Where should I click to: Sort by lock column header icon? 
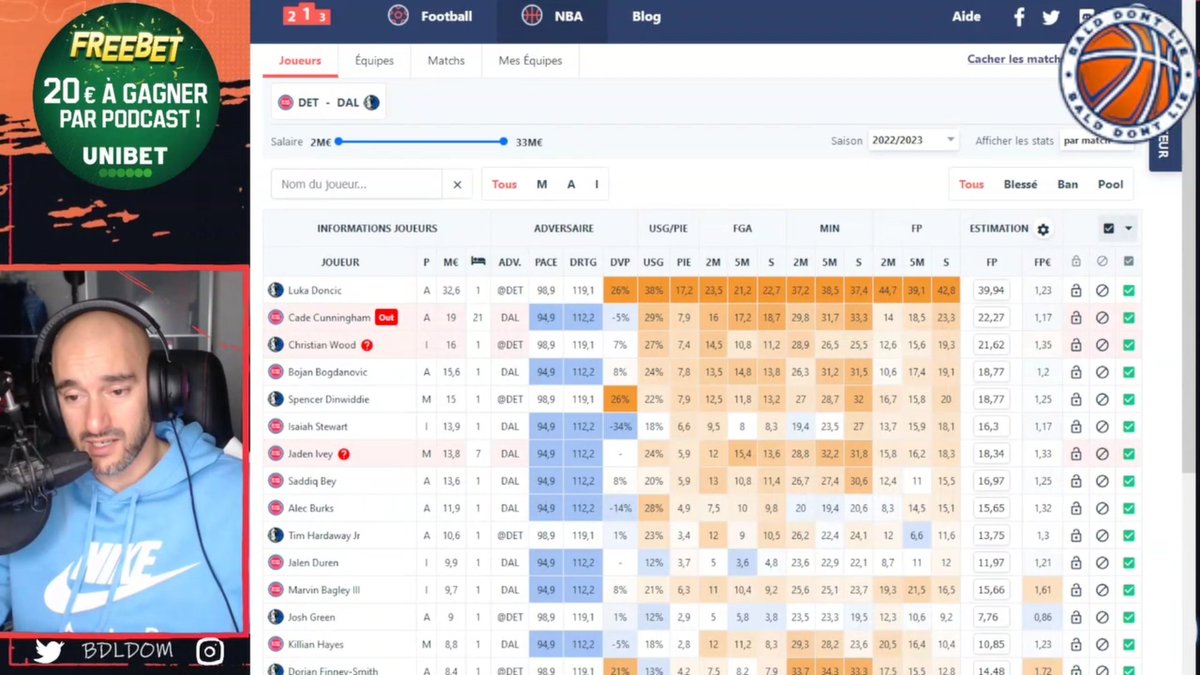point(1076,262)
